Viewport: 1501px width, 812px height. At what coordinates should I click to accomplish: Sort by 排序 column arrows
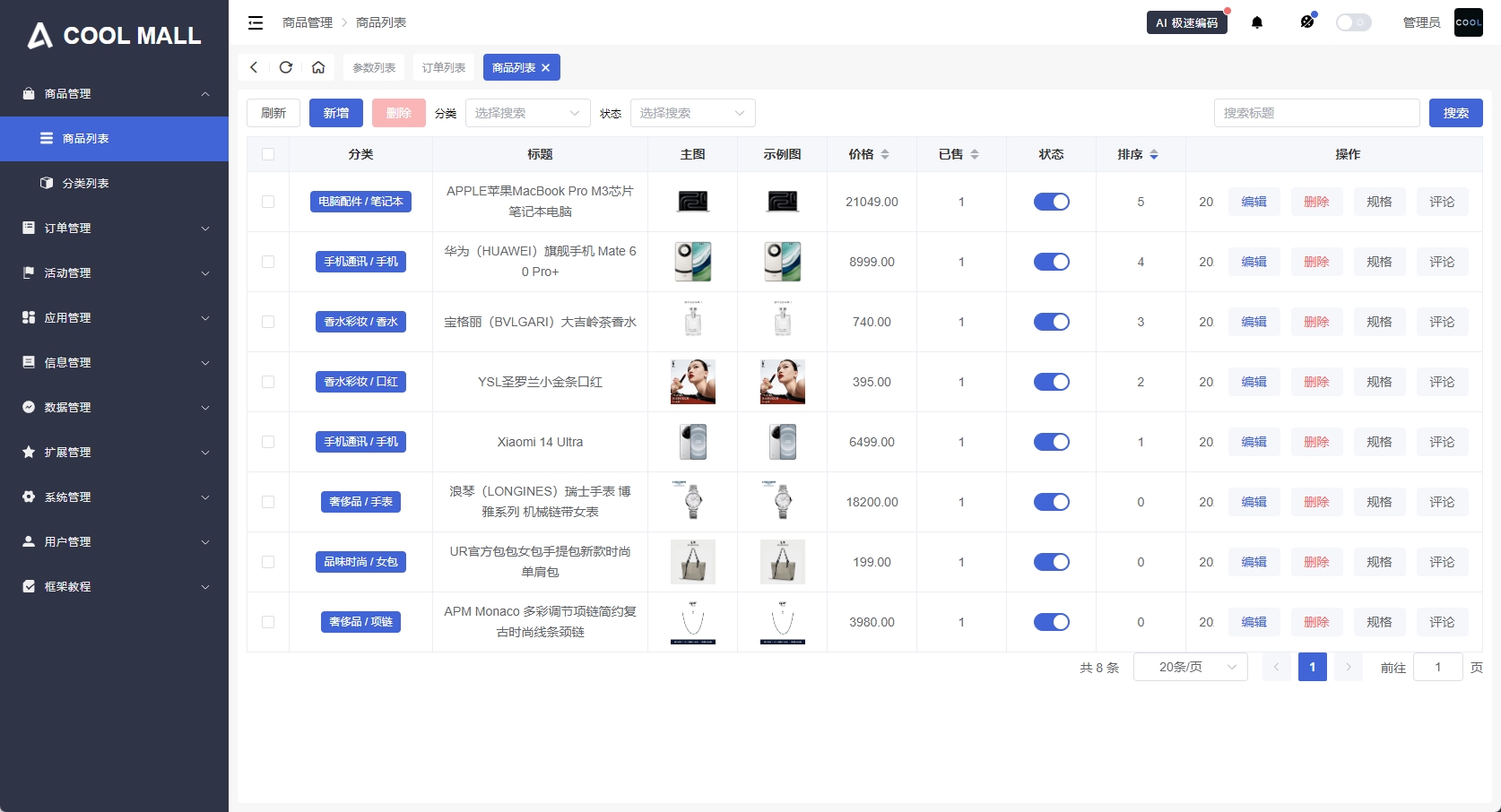[x=1154, y=154]
